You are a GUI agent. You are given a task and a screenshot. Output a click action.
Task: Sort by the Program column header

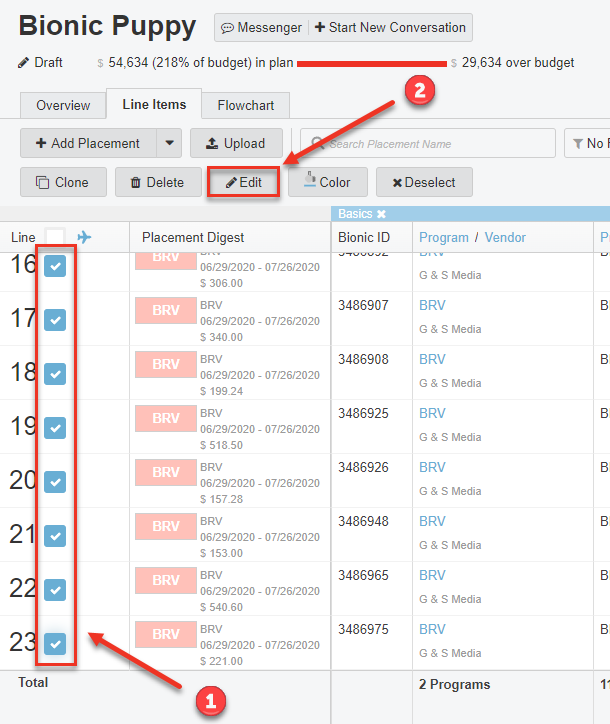pyautogui.click(x=444, y=237)
